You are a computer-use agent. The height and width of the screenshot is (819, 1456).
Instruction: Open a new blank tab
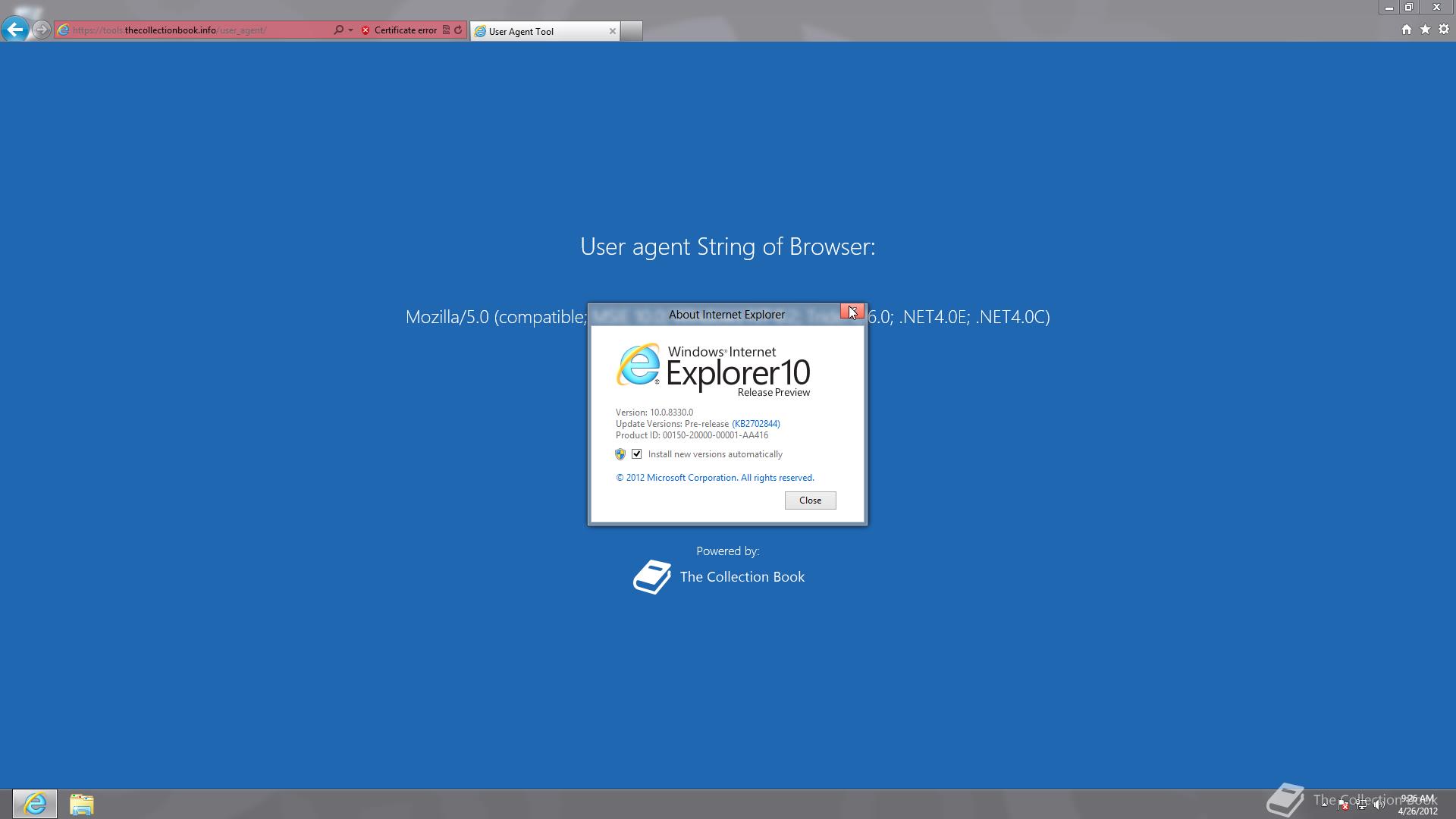pyautogui.click(x=632, y=31)
